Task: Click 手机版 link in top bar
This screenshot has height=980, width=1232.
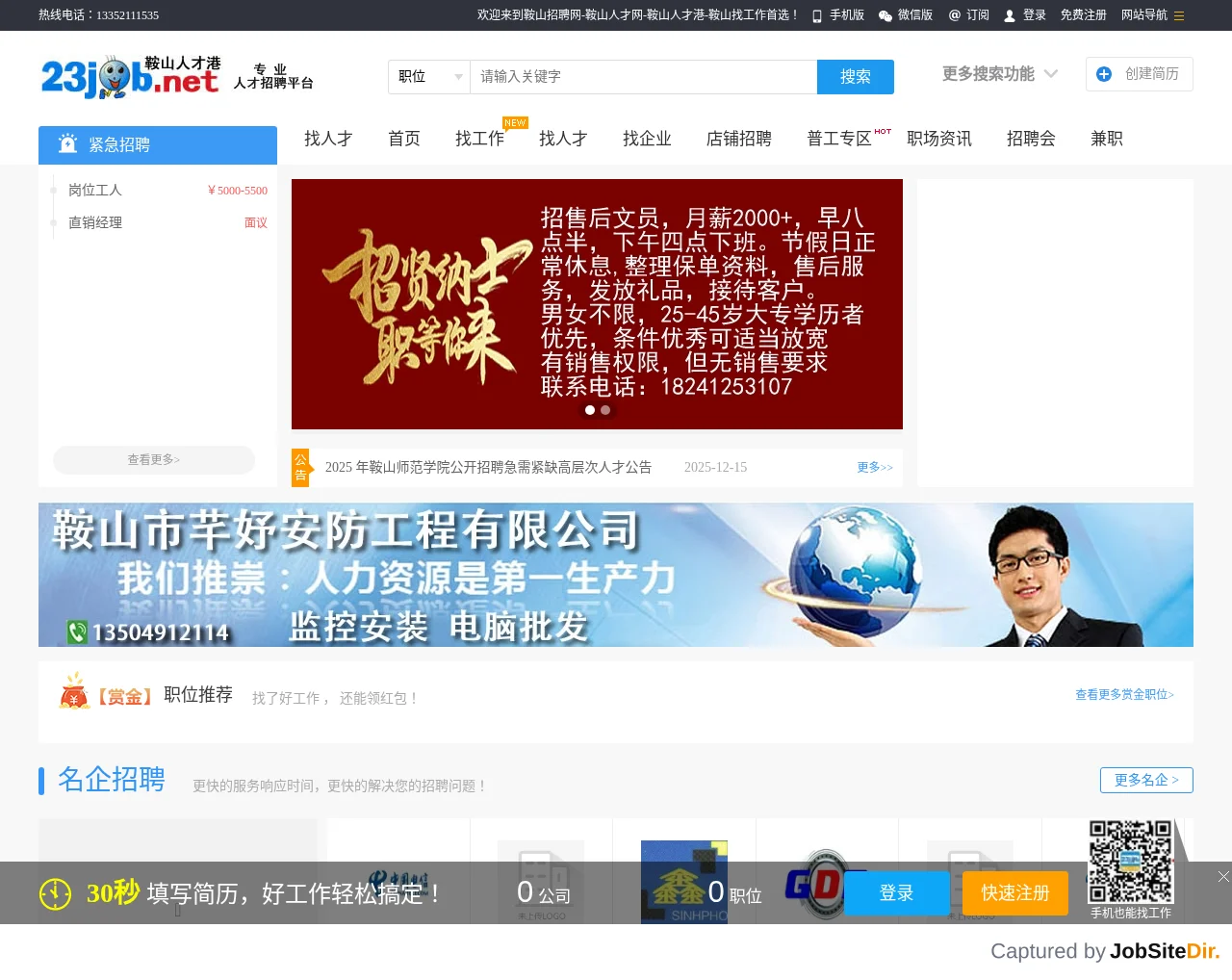Action: 847,15
